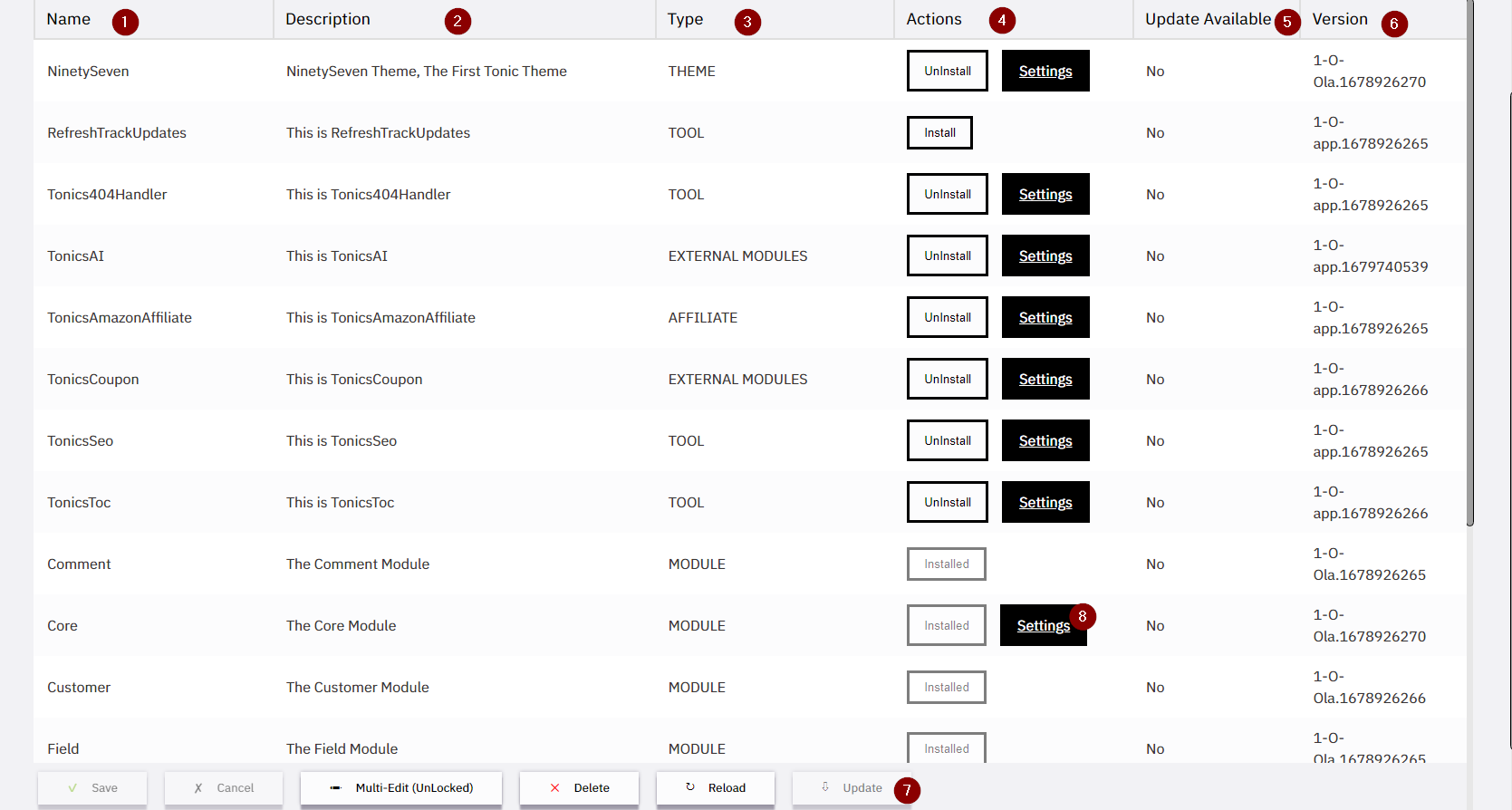Click the download arrow icon on Update

825,787
